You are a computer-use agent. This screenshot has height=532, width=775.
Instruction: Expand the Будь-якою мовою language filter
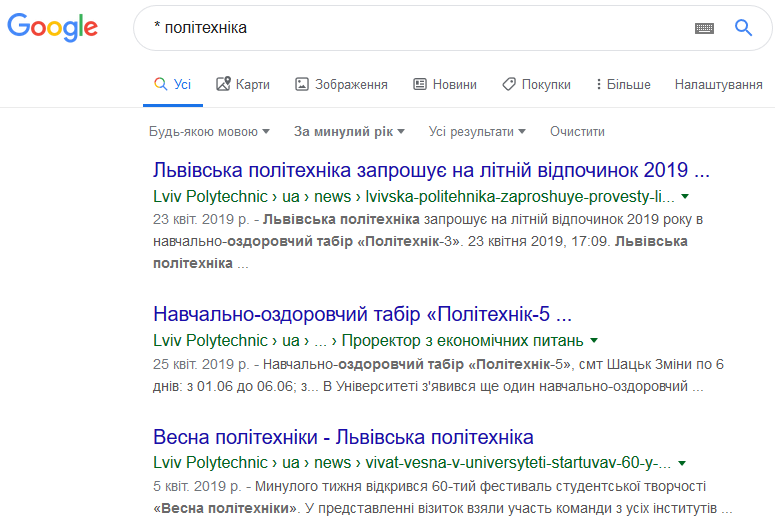(209, 132)
